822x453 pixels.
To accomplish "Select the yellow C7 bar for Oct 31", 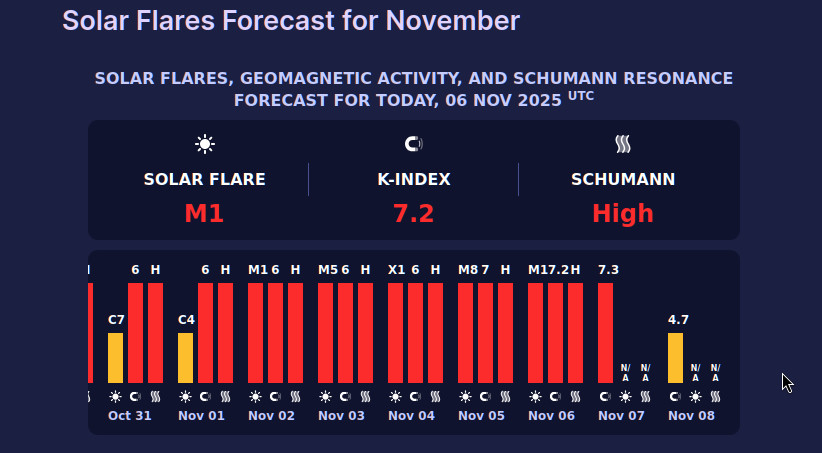I will coord(115,357).
